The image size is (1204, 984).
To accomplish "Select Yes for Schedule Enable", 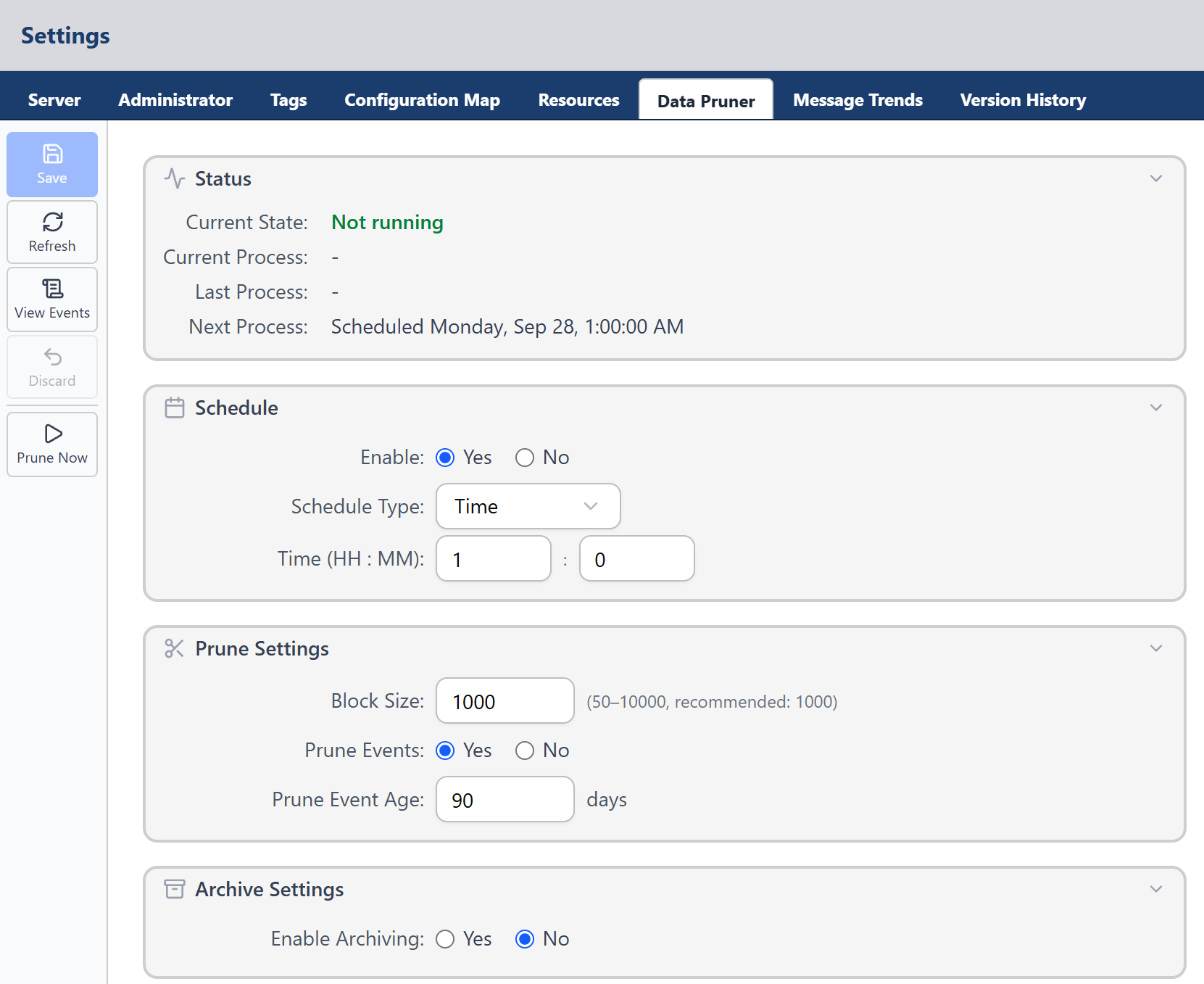I will 445,458.
